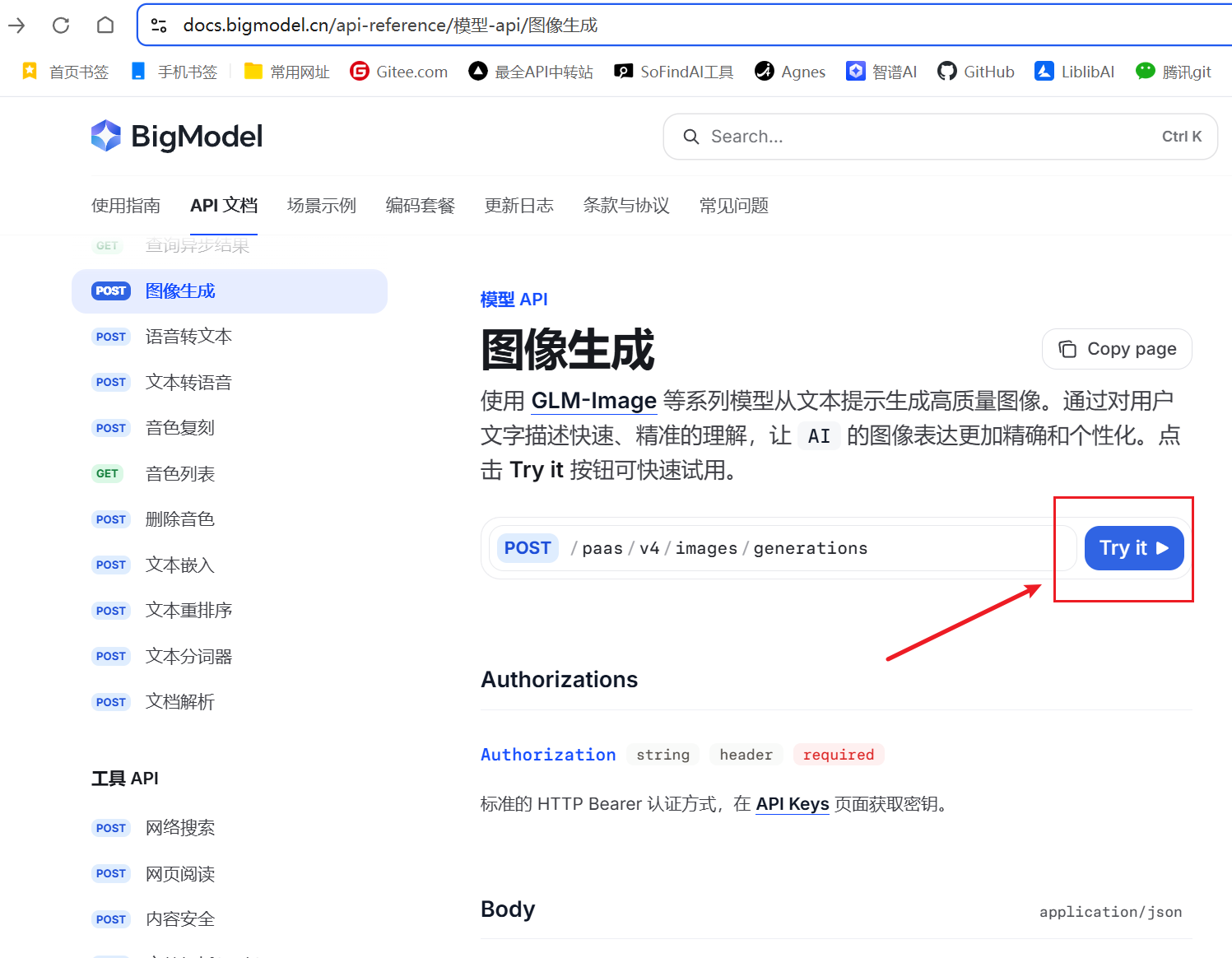Open 最全API中转站 bookmark
The width and height of the screenshot is (1232, 958).
click(531, 72)
